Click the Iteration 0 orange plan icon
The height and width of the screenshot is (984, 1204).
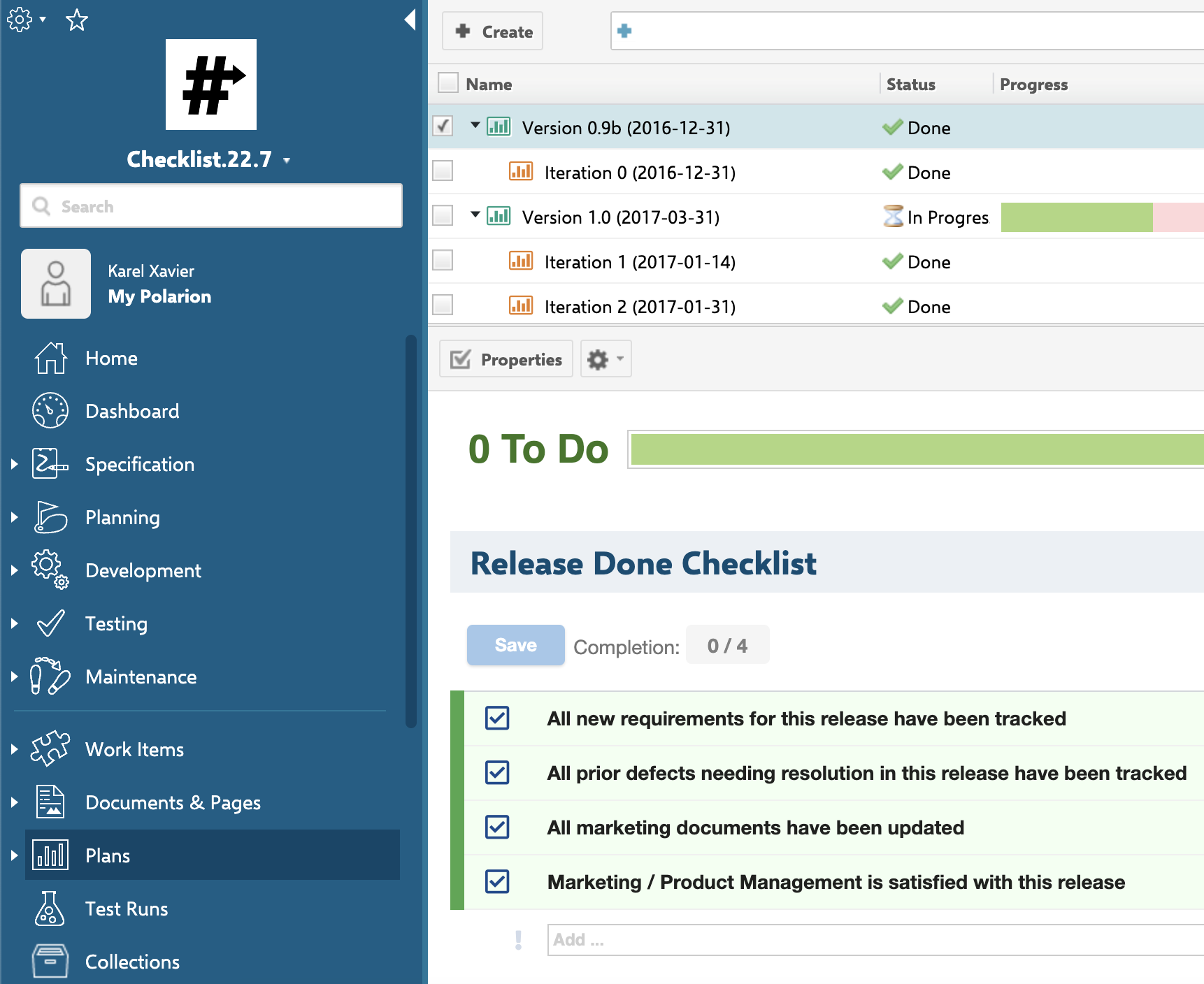(521, 171)
